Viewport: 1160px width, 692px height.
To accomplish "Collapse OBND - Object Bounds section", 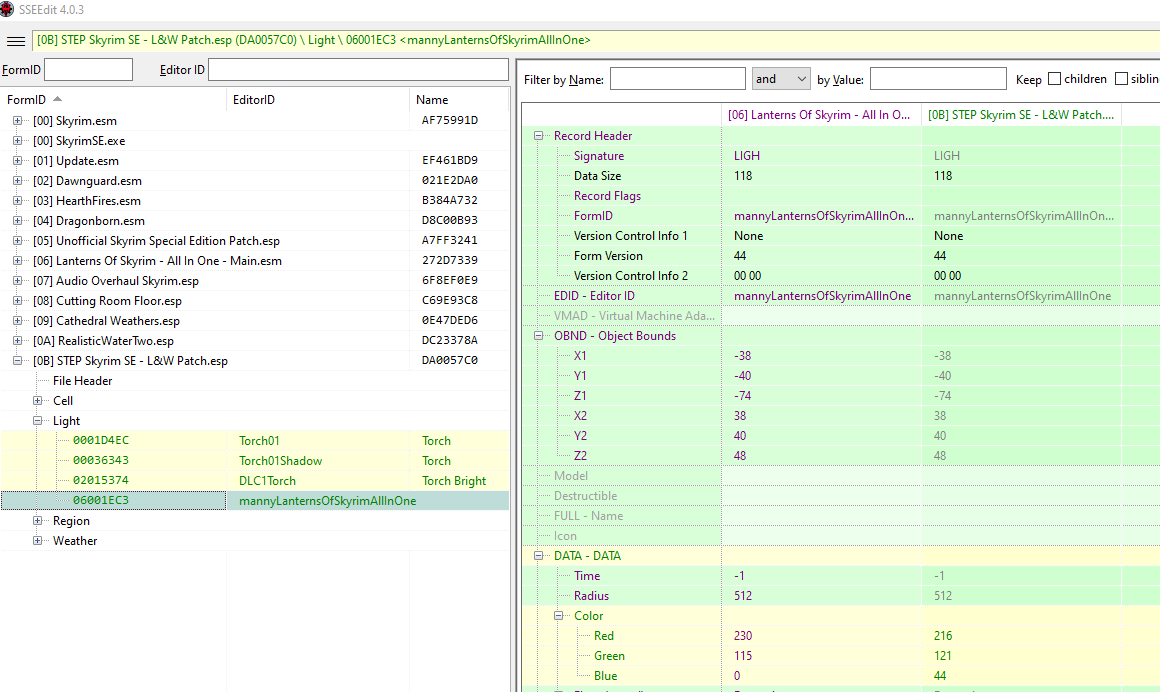I will tap(539, 335).
